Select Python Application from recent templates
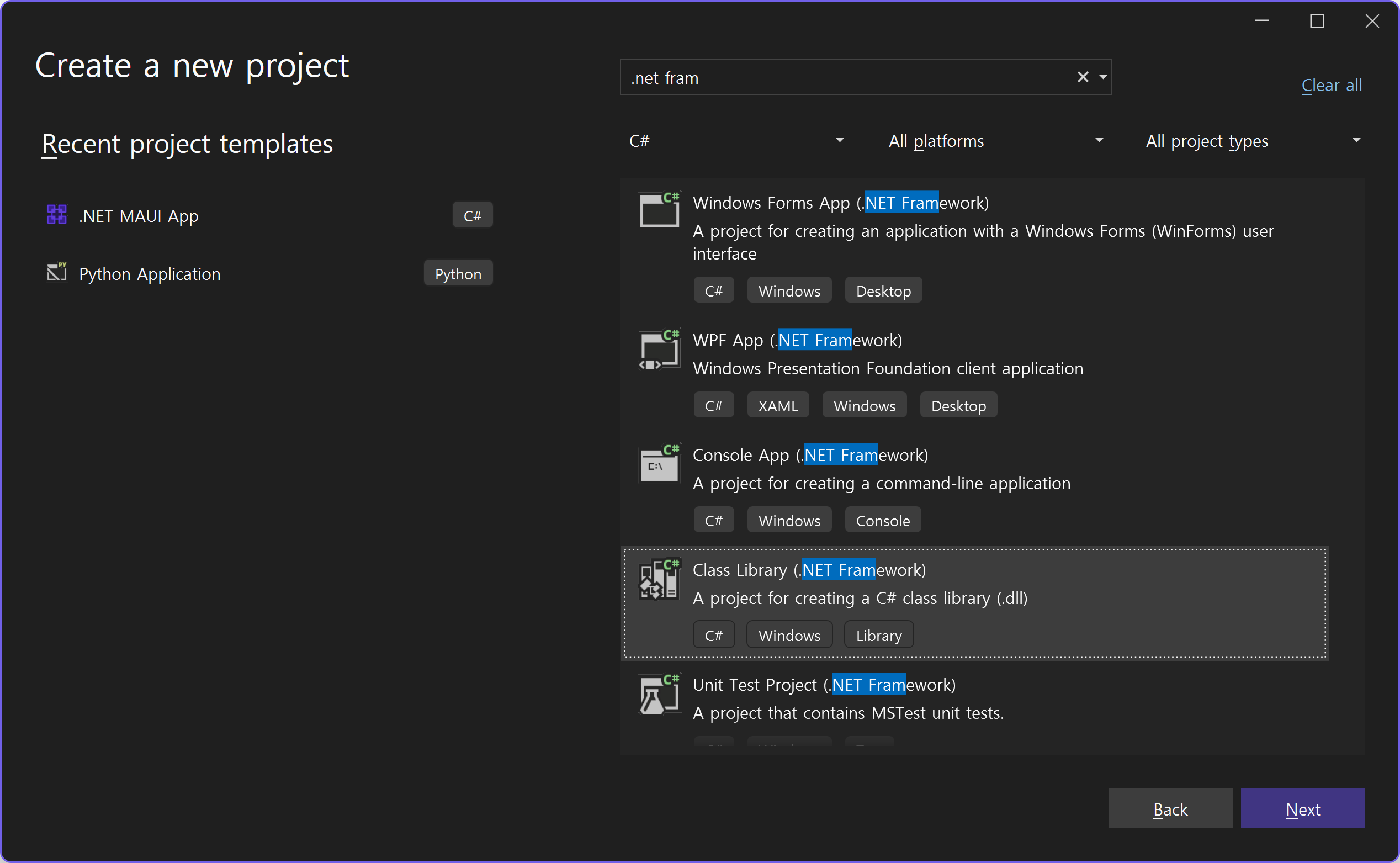Image resolution: width=1400 pixels, height=863 pixels. point(150,274)
